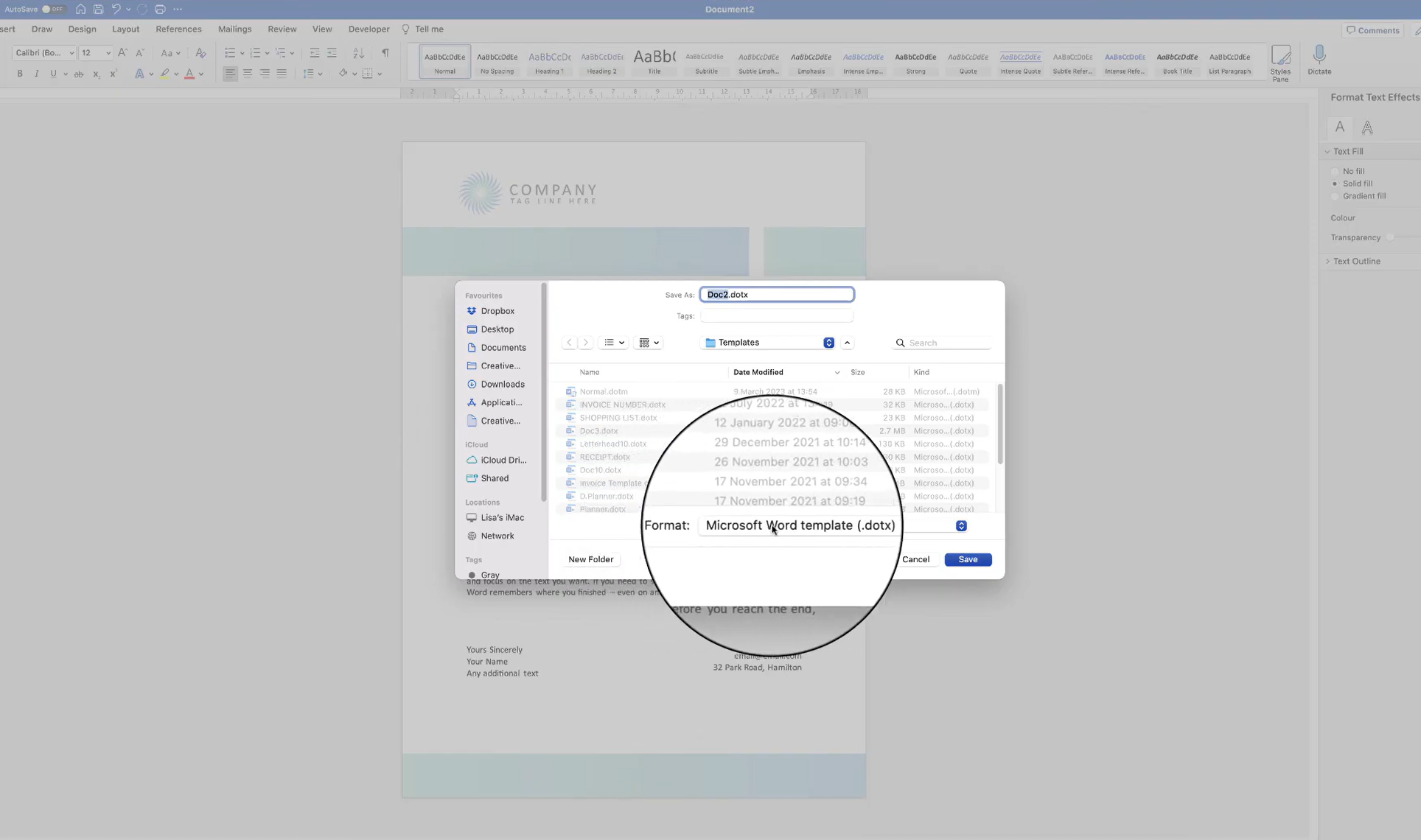Align text to the right
Image resolution: width=1421 pixels, height=840 pixels.
[265, 74]
